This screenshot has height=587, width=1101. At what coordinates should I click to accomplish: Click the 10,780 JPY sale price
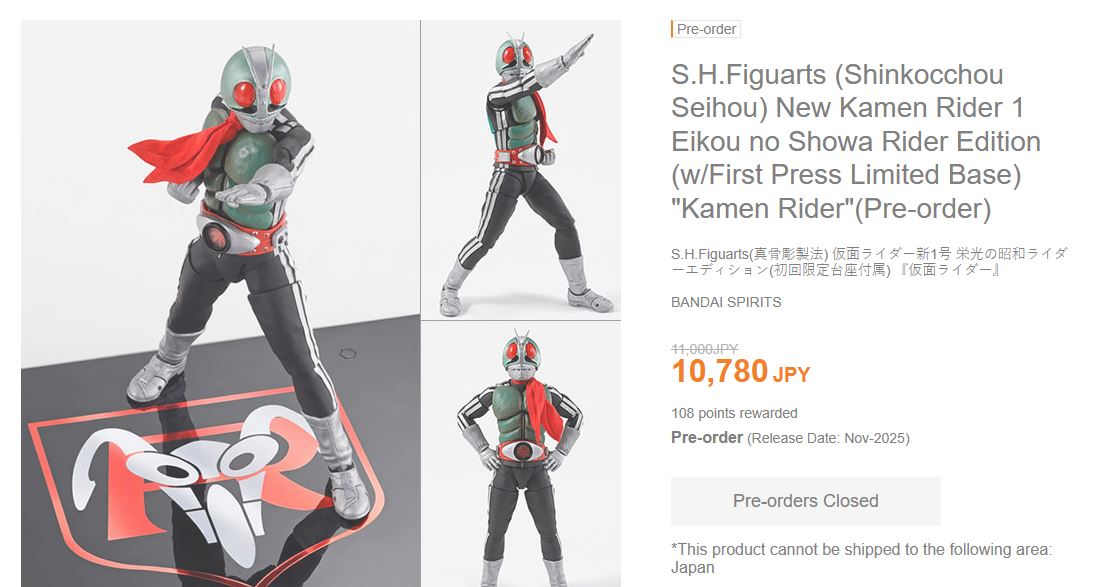click(741, 371)
